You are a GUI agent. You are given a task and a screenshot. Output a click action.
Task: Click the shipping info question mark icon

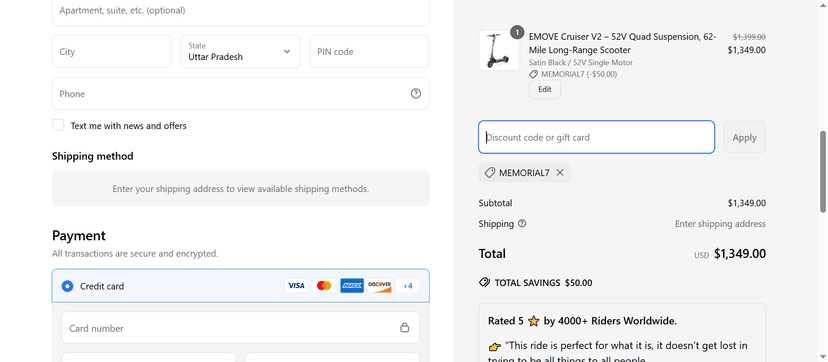(x=522, y=223)
